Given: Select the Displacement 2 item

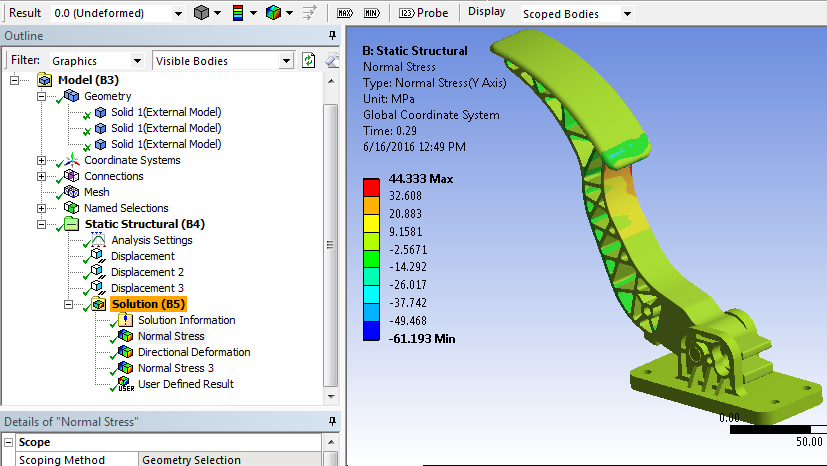Looking at the screenshot, I should pos(147,273).
